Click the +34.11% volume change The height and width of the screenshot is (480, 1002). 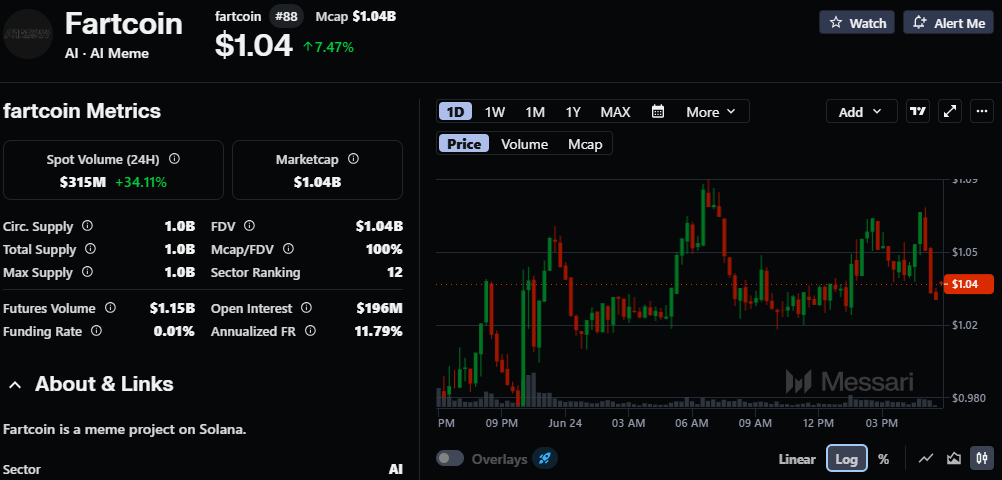[141, 182]
